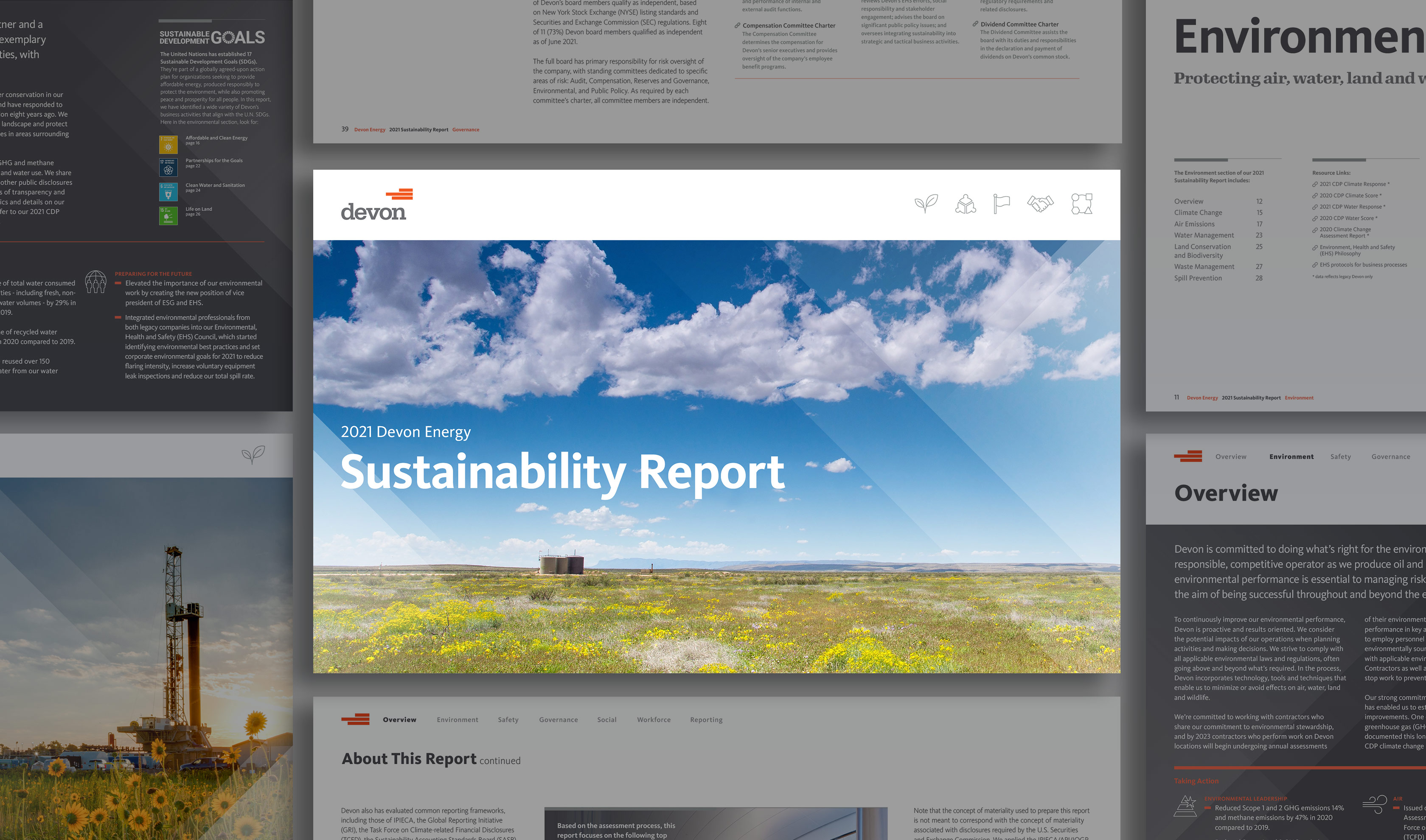Click the Devon logo on the cover page

pos(376,204)
